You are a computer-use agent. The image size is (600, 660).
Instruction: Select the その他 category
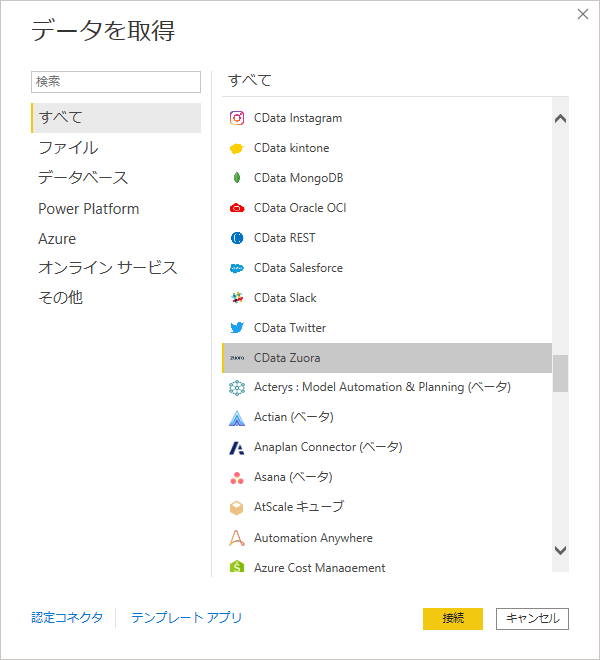click(x=61, y=298)
